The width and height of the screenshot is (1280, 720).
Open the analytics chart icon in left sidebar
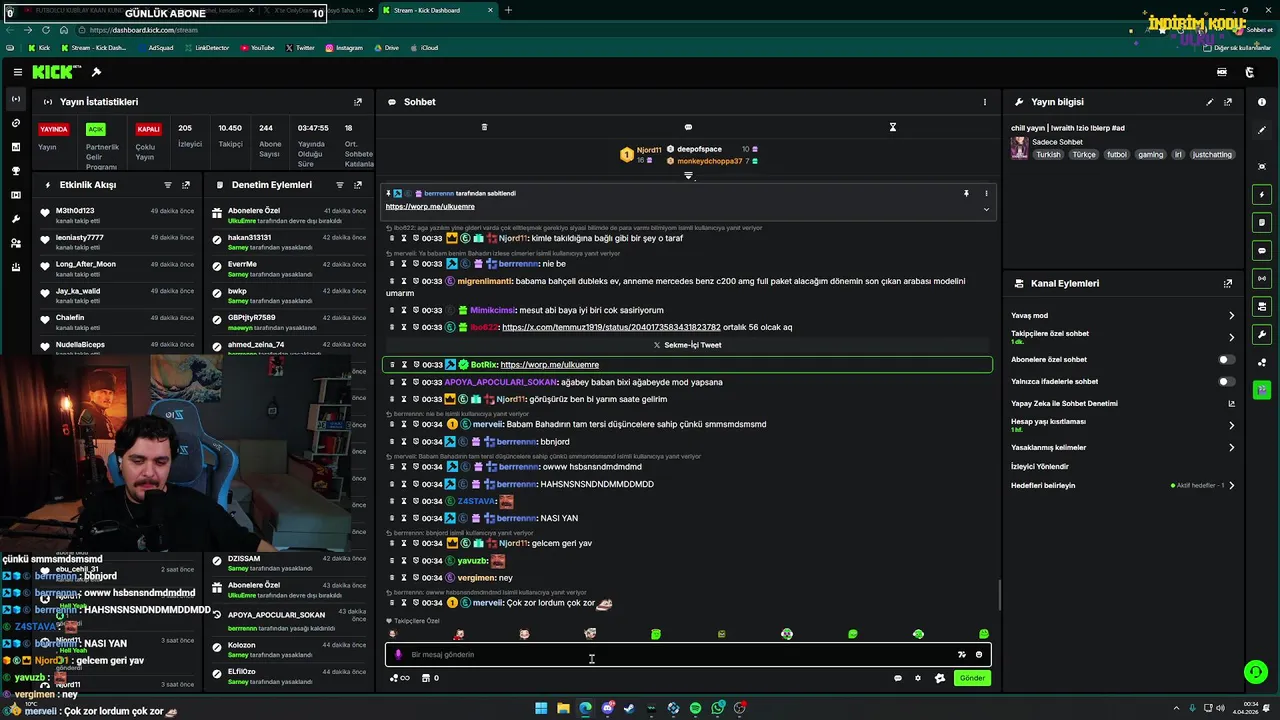pos(16,147)
